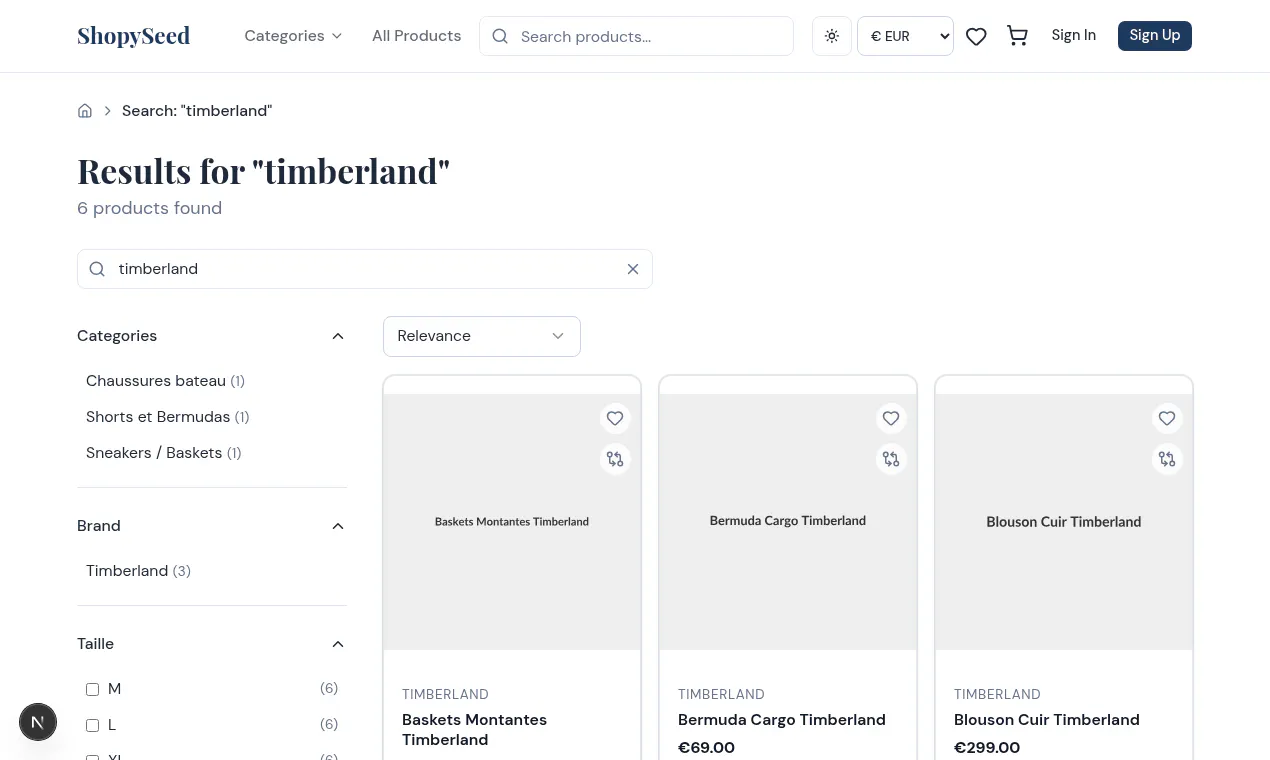Image resolution: width=1270 pixels, height=760 pixels.
Task: Open the Baskets Montantes Timberland title link
Action: [474, 730]
